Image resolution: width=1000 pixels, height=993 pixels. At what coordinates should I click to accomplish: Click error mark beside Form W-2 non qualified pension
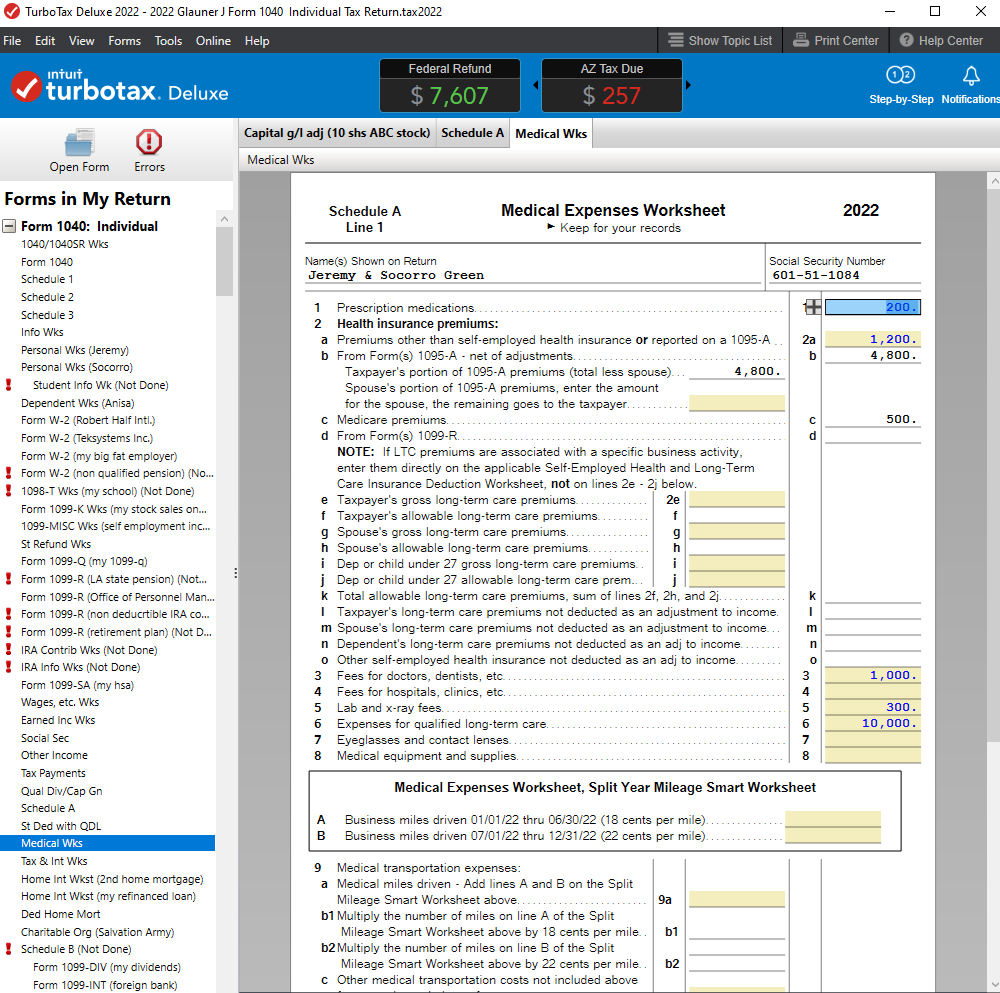point(8,473)
